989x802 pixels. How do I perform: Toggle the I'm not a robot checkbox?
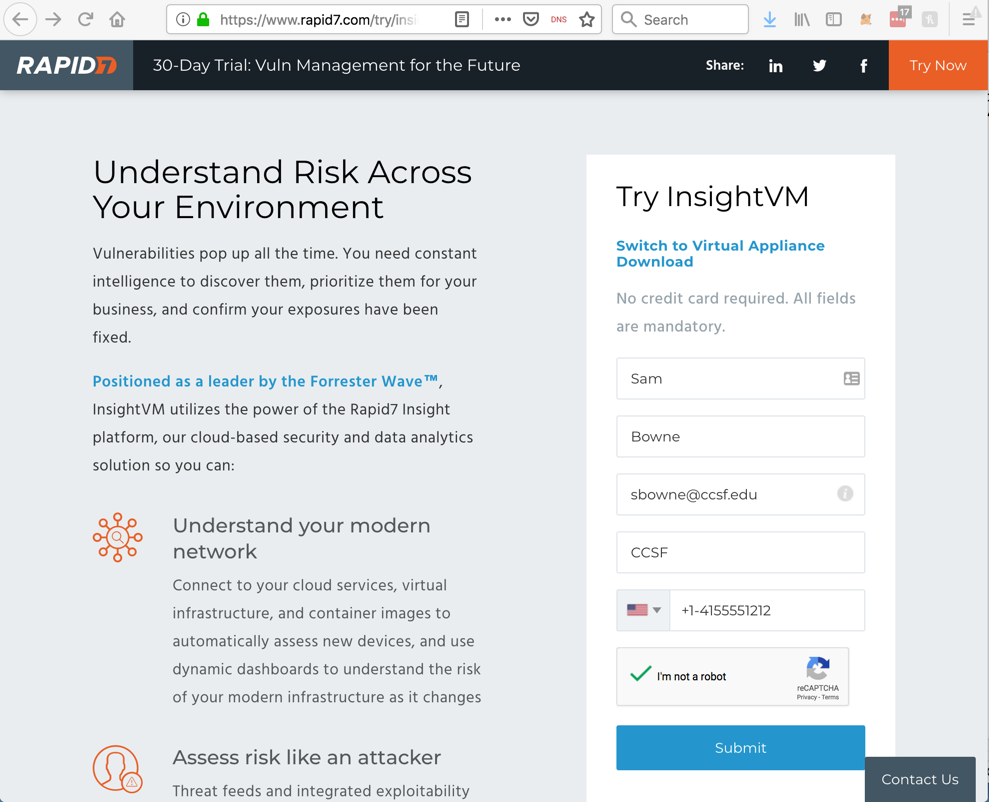coord(641,675)
